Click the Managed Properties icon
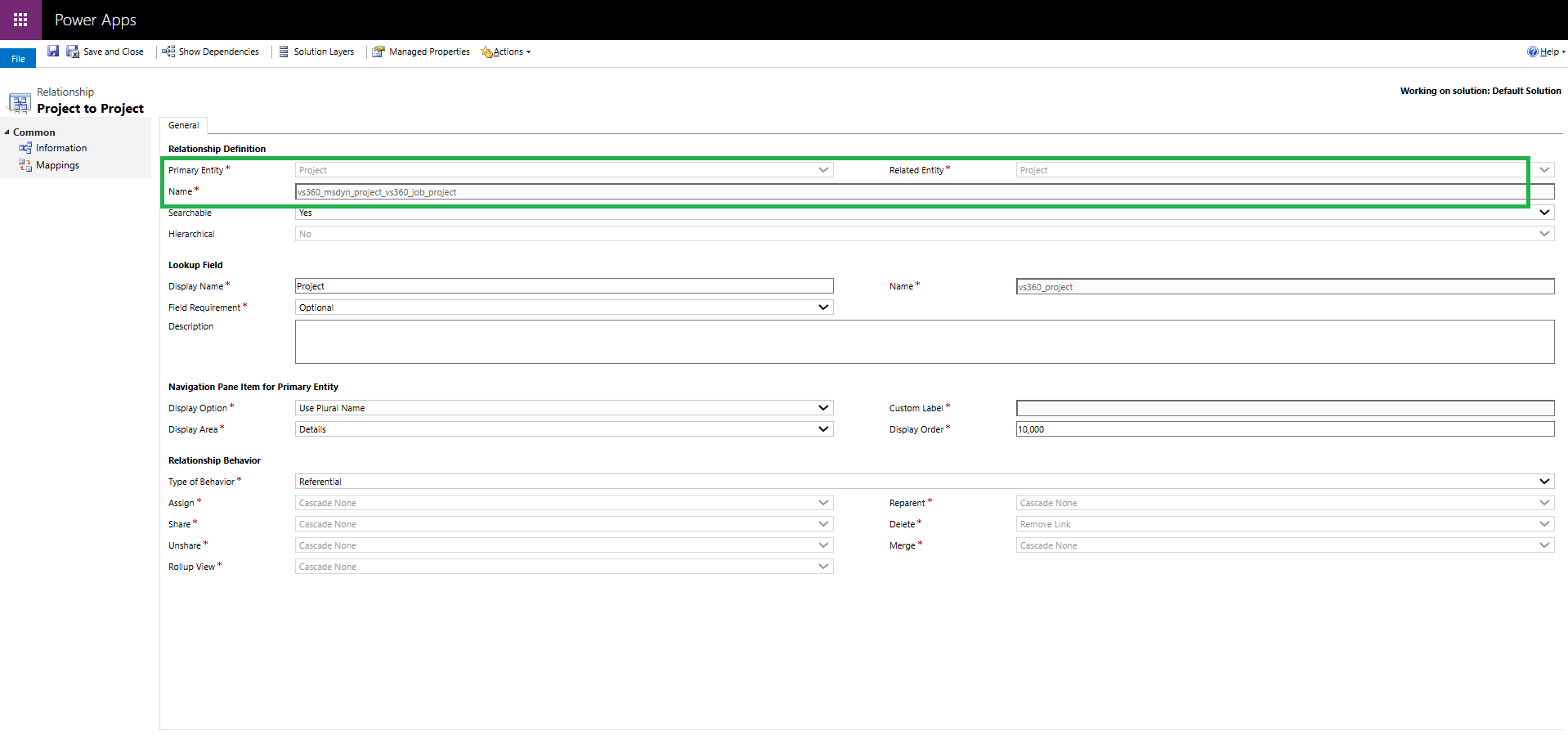Screen dimensions: 1568x749 [379, 52]
